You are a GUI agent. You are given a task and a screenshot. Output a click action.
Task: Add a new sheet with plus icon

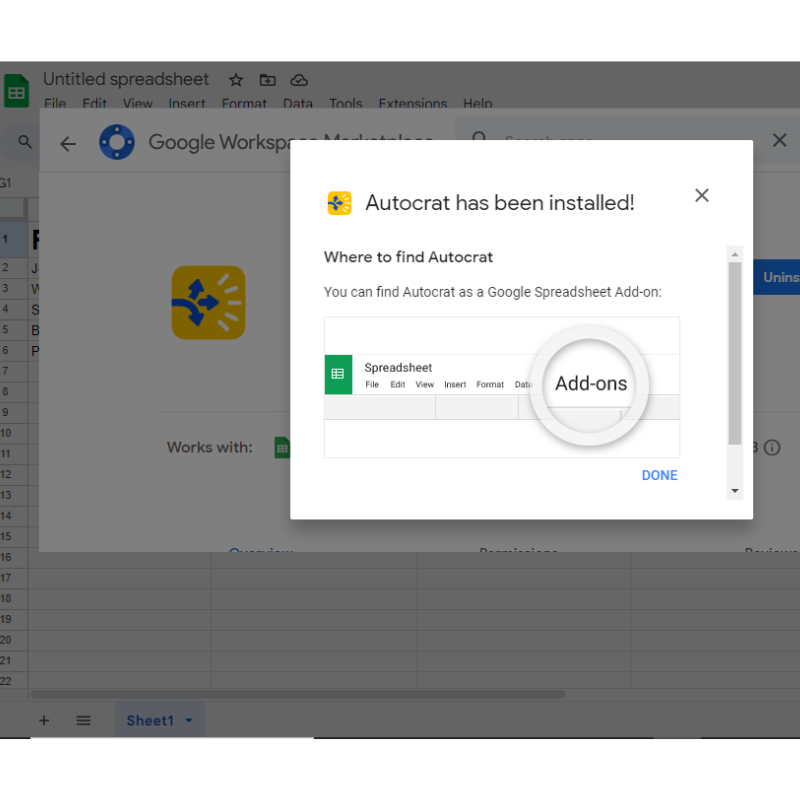tap(44, 720)
